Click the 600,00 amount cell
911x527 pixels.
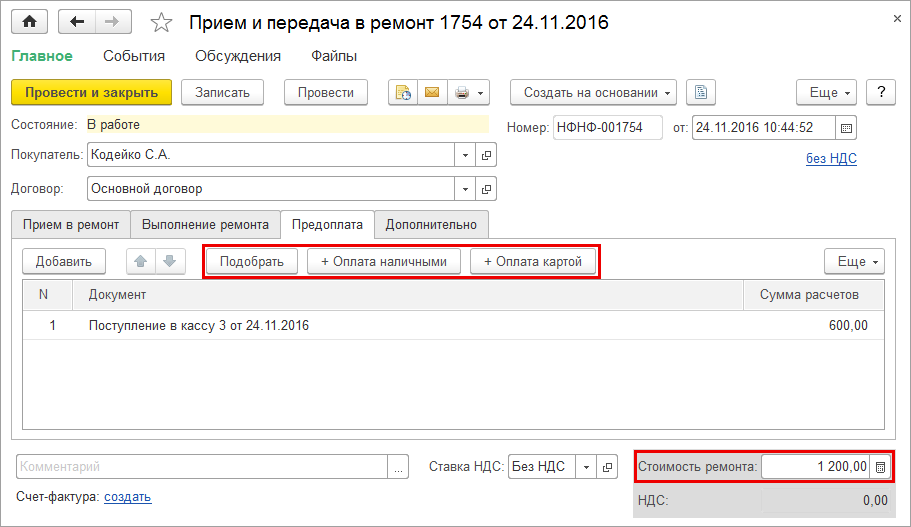[813, 325]
